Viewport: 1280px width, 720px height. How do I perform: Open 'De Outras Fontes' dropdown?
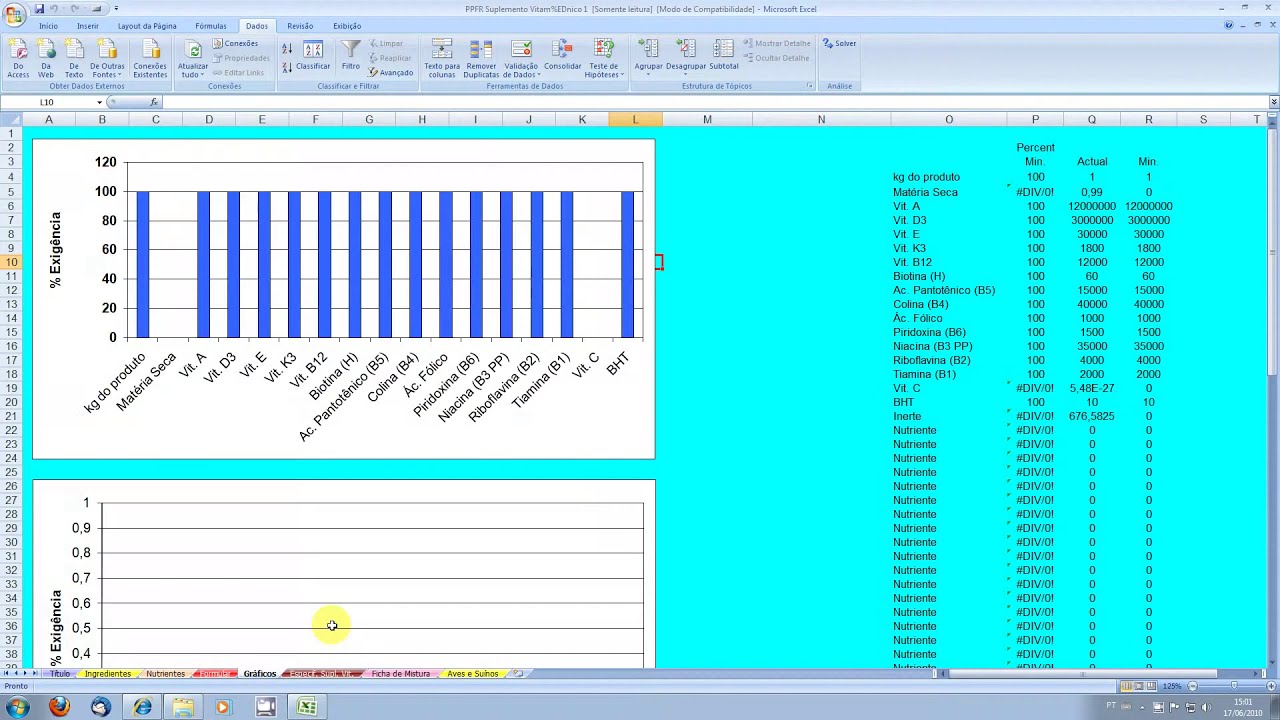[107, 59]
